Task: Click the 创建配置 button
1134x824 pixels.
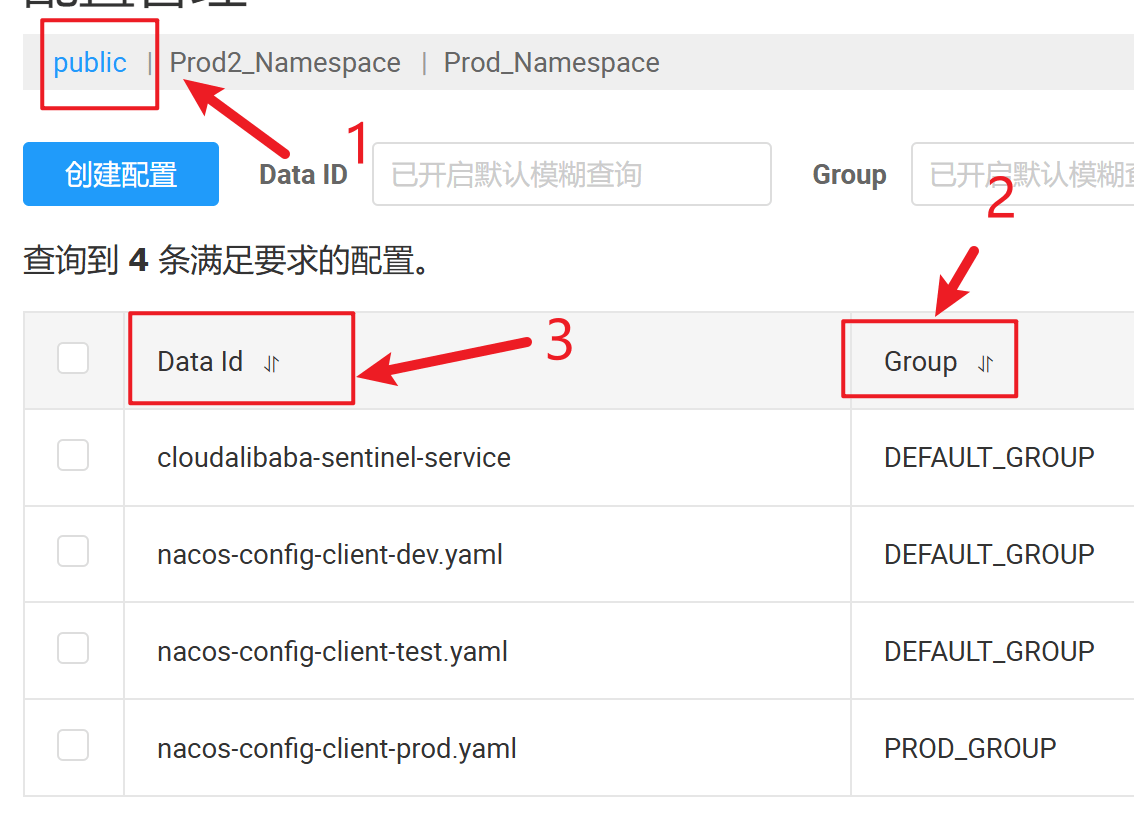Action: pos(121,174)
